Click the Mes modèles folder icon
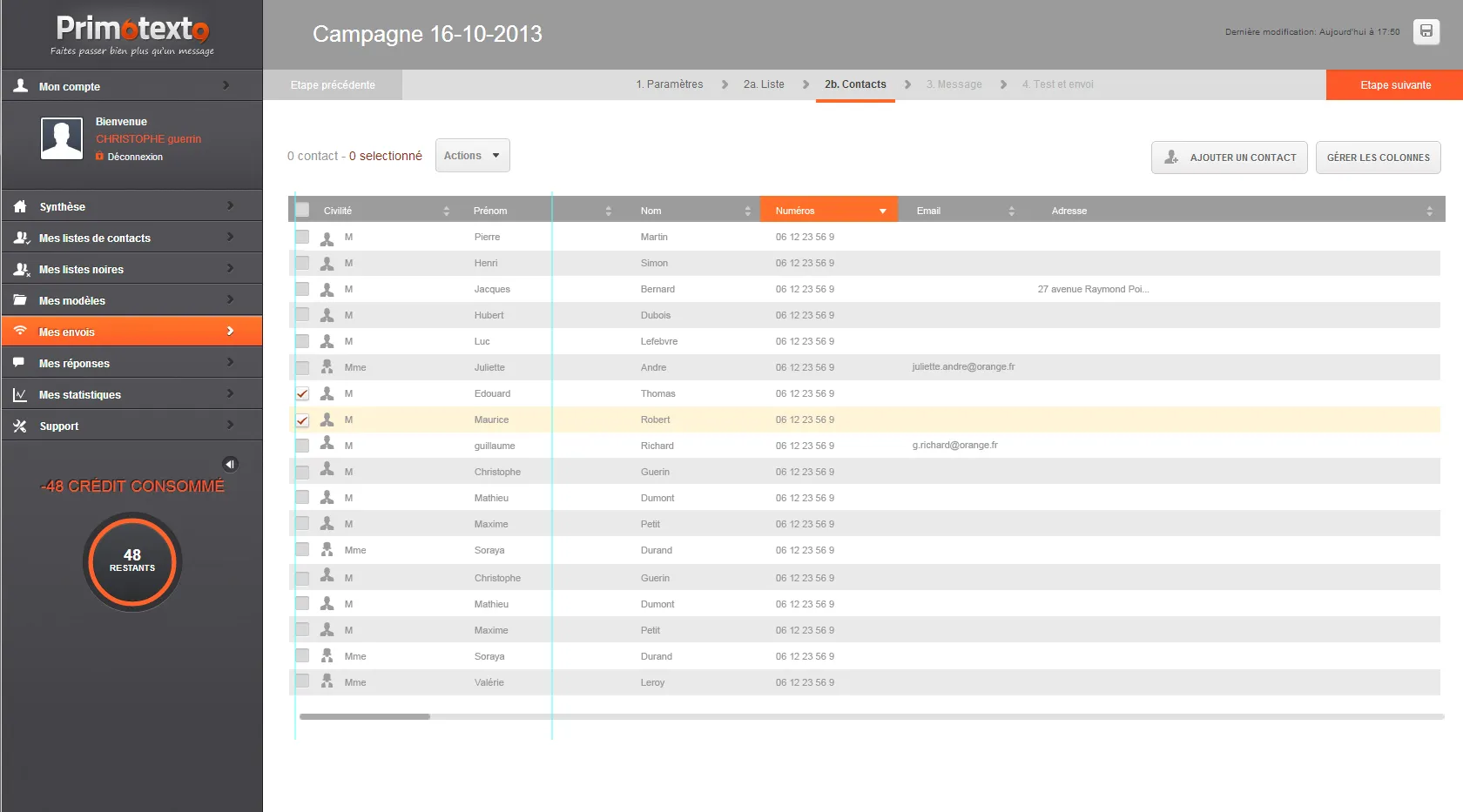 [20, 300]
